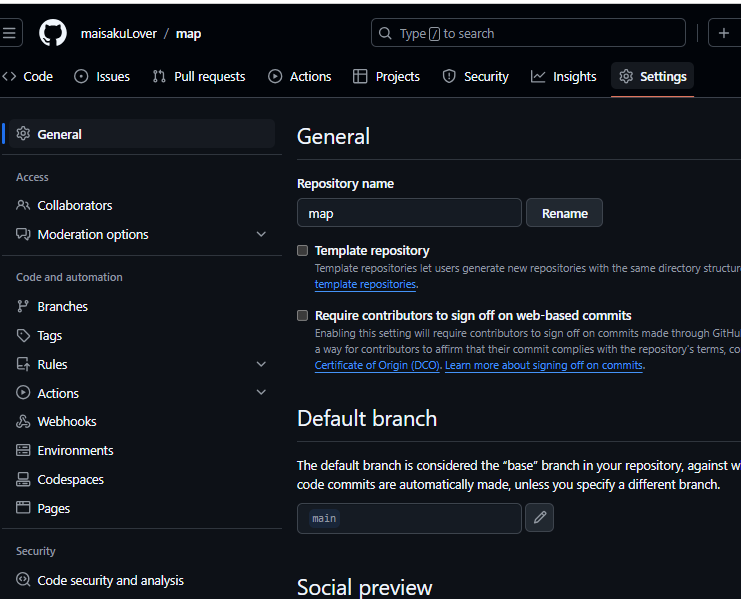Click the Rules sidebar icon

pos(23,364)
